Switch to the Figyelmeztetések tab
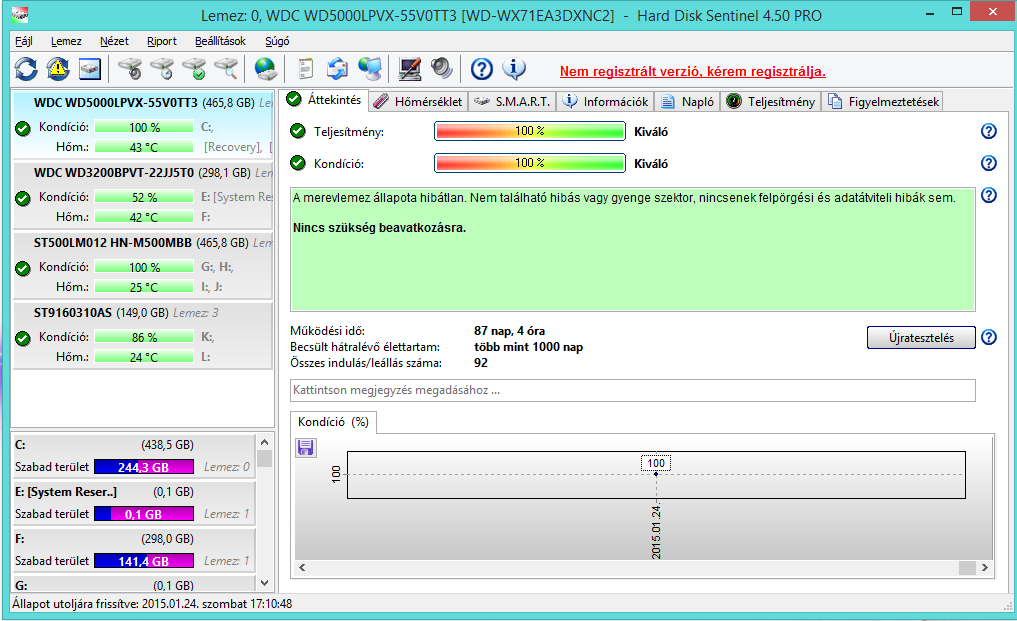The height and width of the screenshot is (621, 1017). (x=883, y=102)
